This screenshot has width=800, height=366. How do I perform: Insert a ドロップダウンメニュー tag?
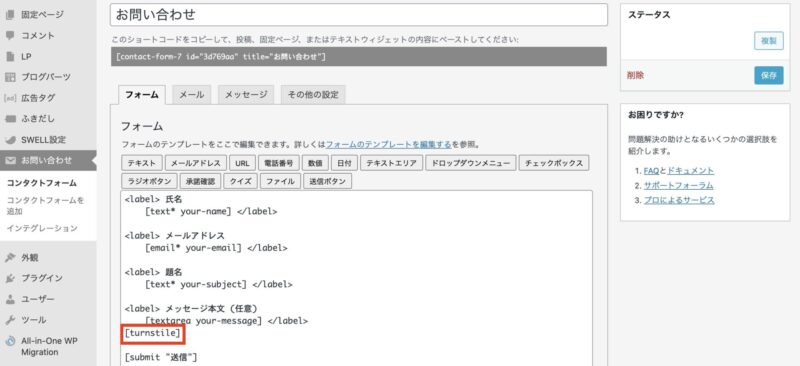point(470,163)
